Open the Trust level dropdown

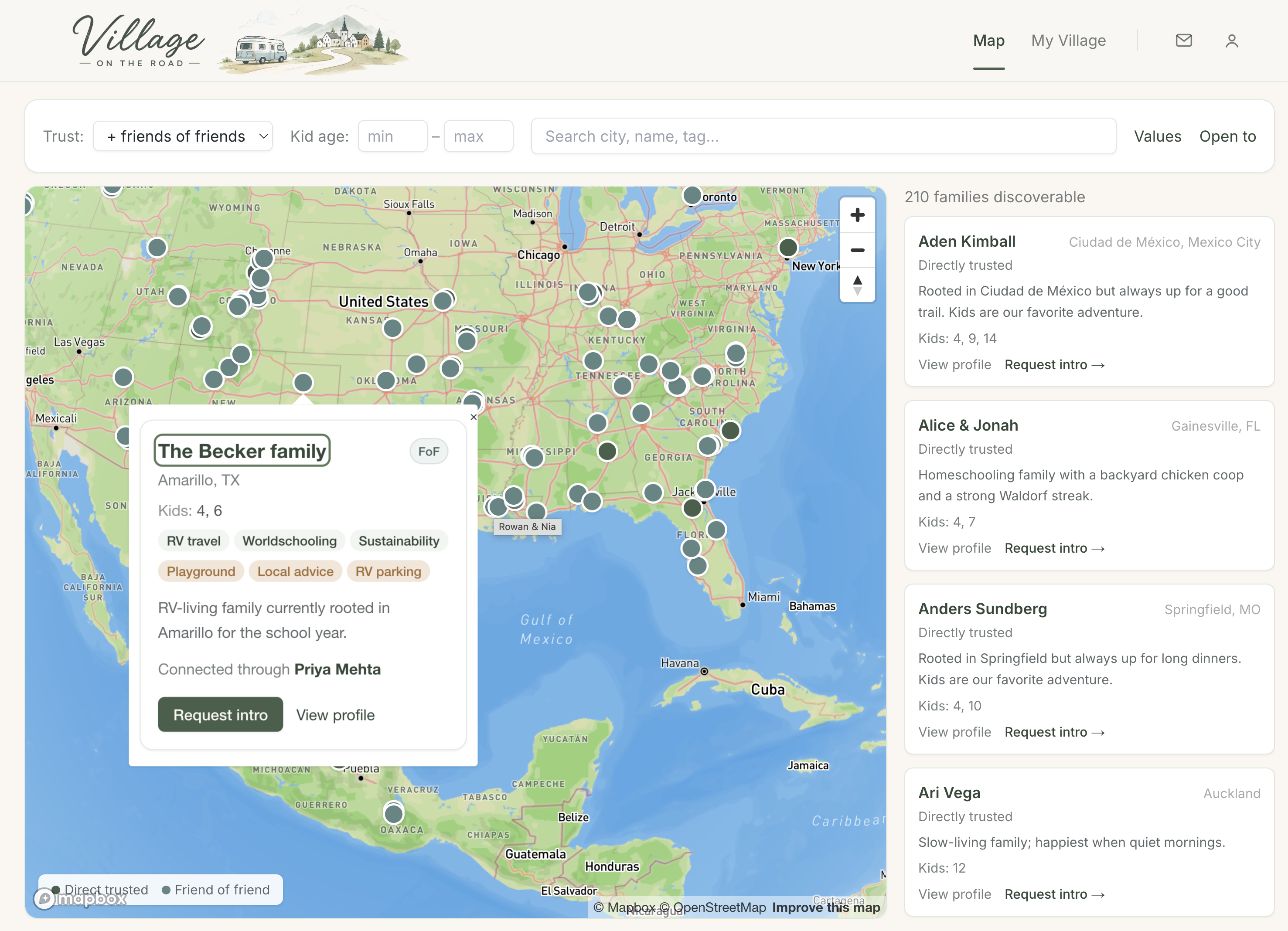tap(183, 136)
